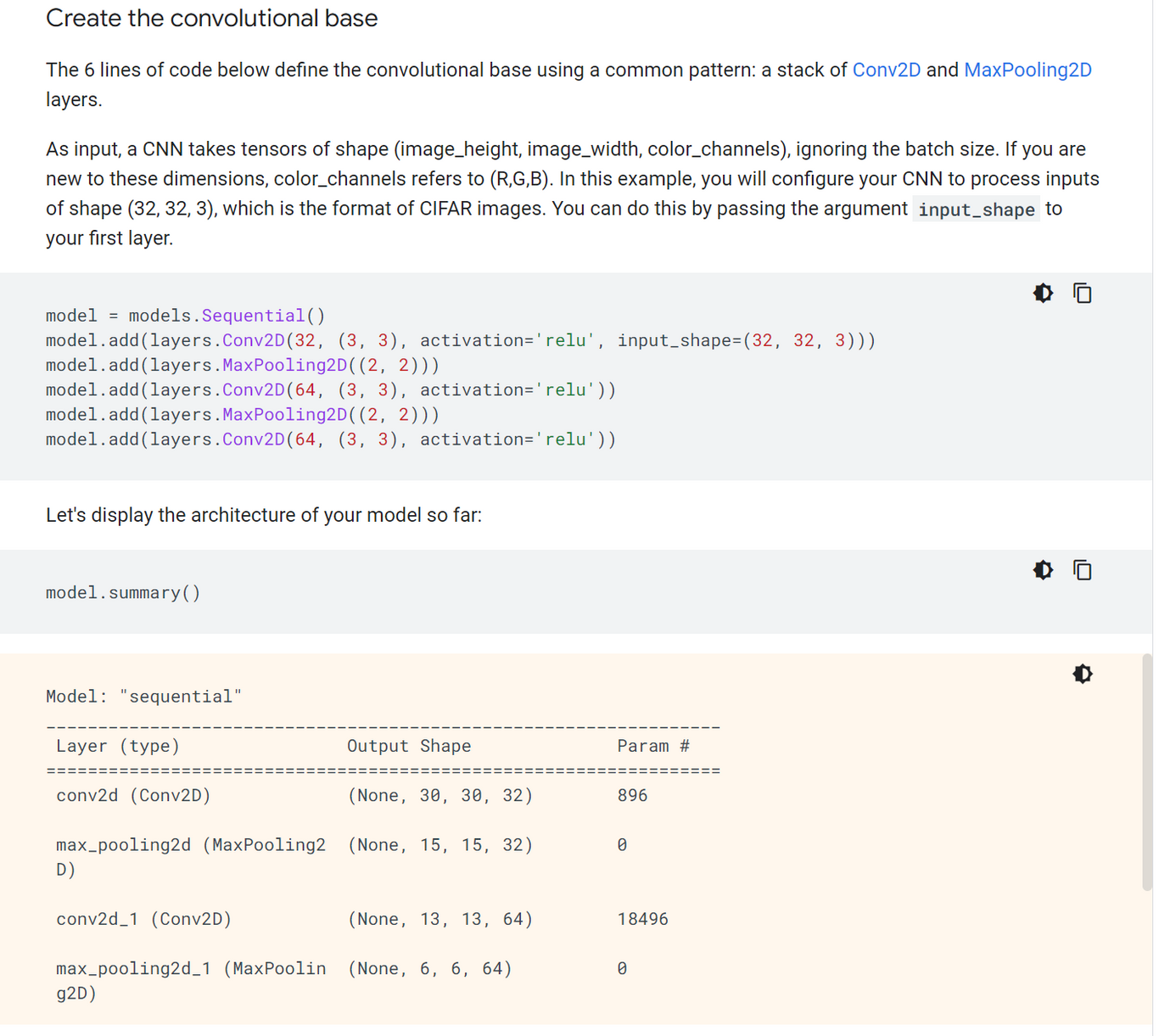Image resolution: width=1159 pixels, height=1036 pixels.
Task: Open the MaxPooling2D documentation link
Action: pos(1027,70)
